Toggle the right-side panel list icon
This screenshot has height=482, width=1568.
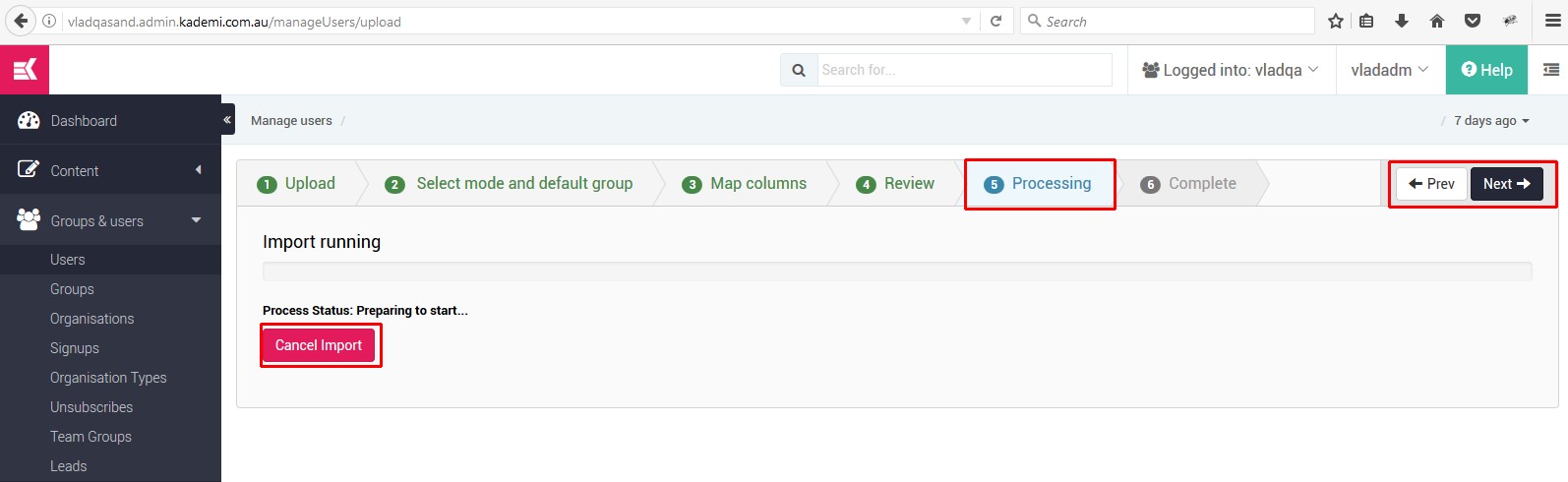1551,70
